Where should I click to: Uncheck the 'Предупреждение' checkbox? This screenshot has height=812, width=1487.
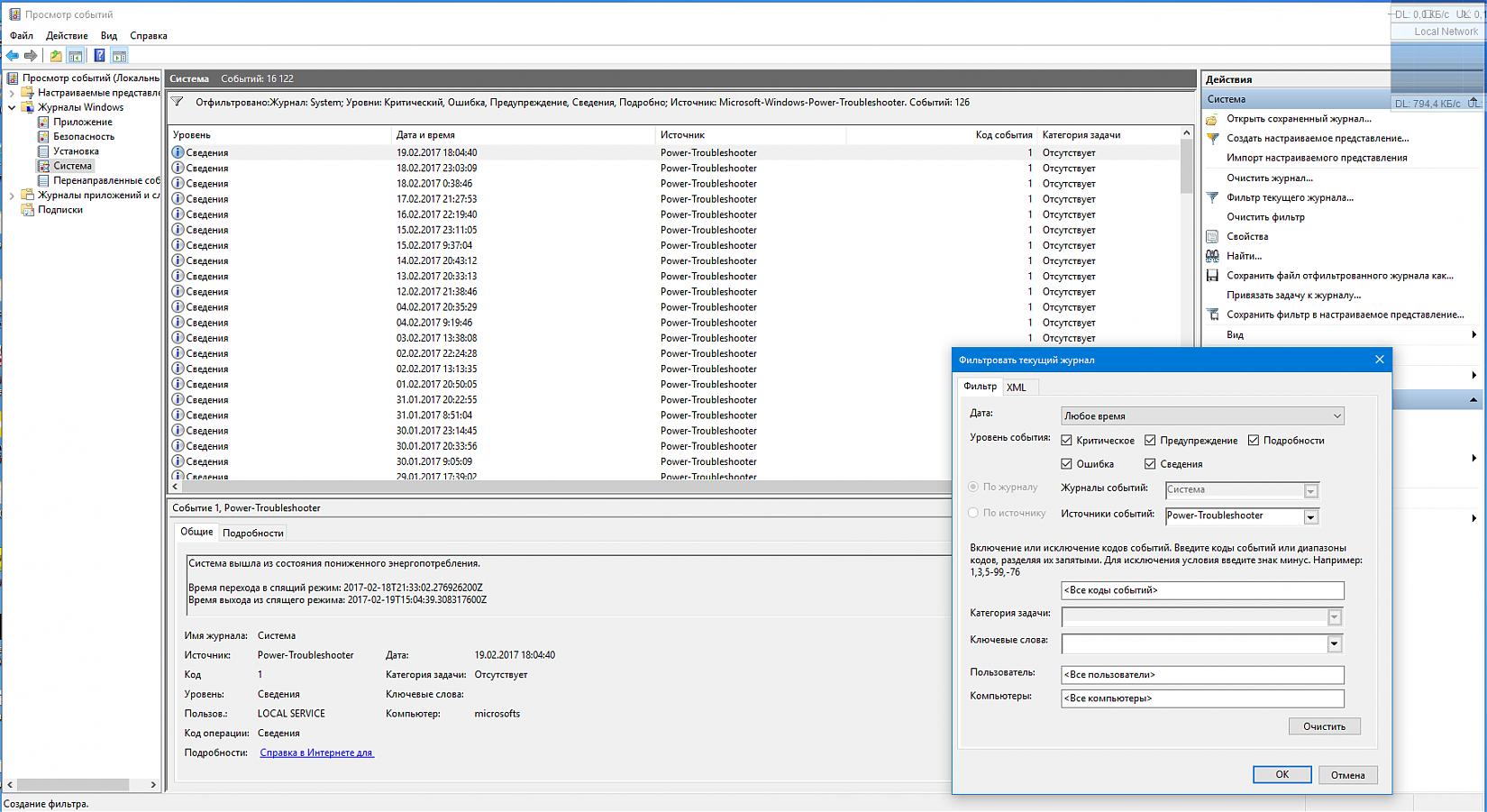tap(1150, 441)
